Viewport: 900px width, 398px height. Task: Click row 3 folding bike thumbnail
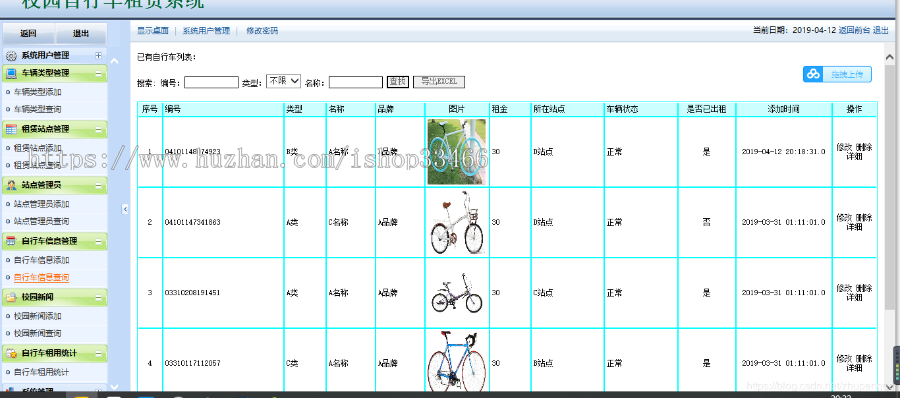(x=457, y=293)
